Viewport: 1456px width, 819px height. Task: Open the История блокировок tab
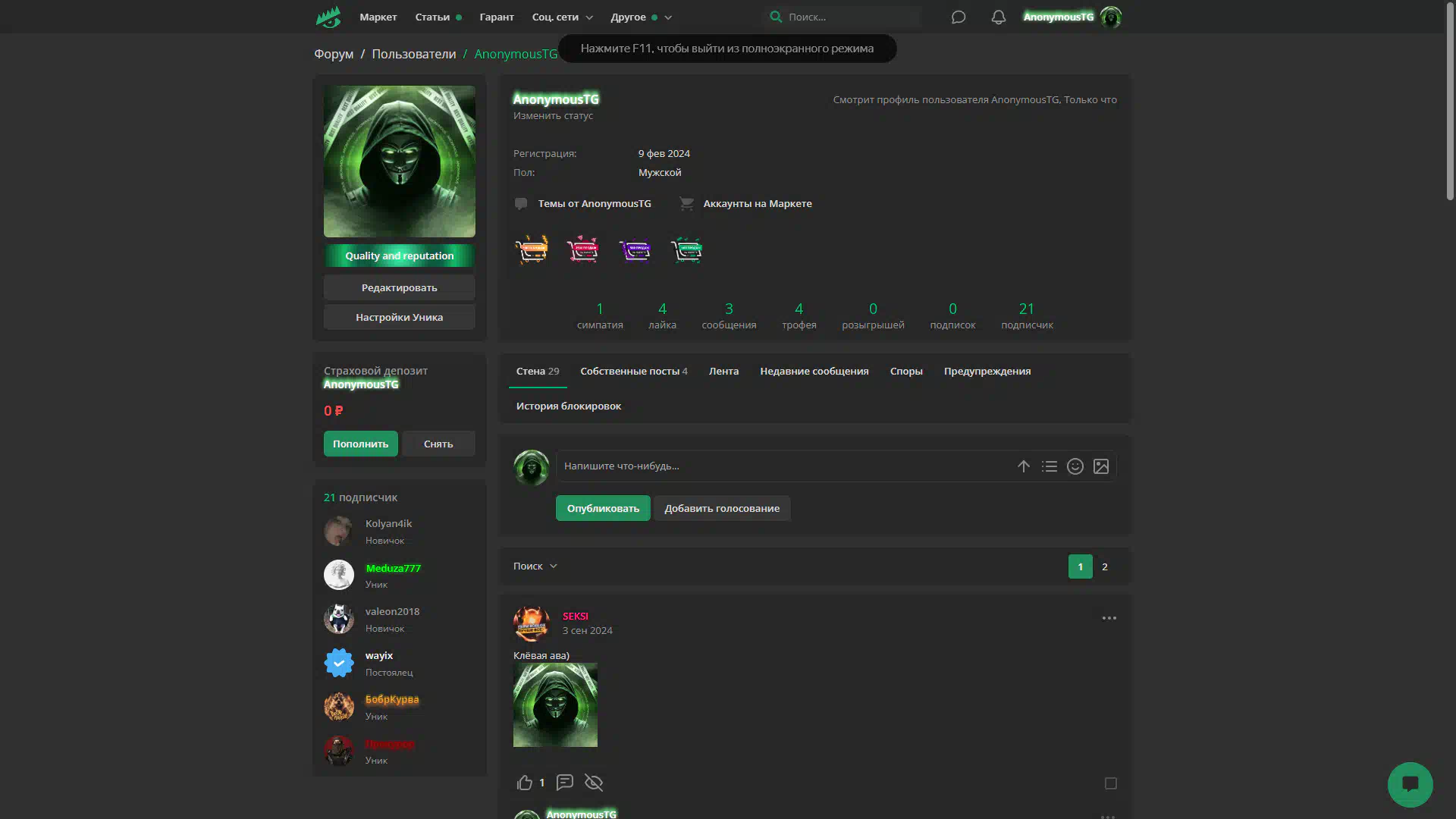click(x=569, y=406)
